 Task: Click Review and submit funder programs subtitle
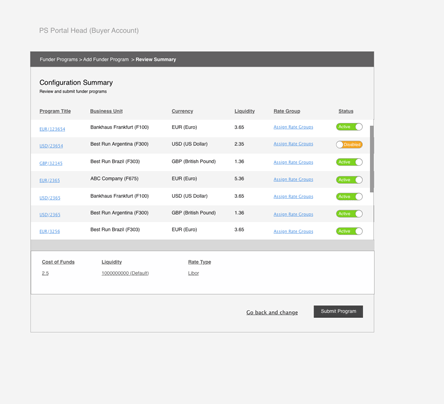pos(73,91)
